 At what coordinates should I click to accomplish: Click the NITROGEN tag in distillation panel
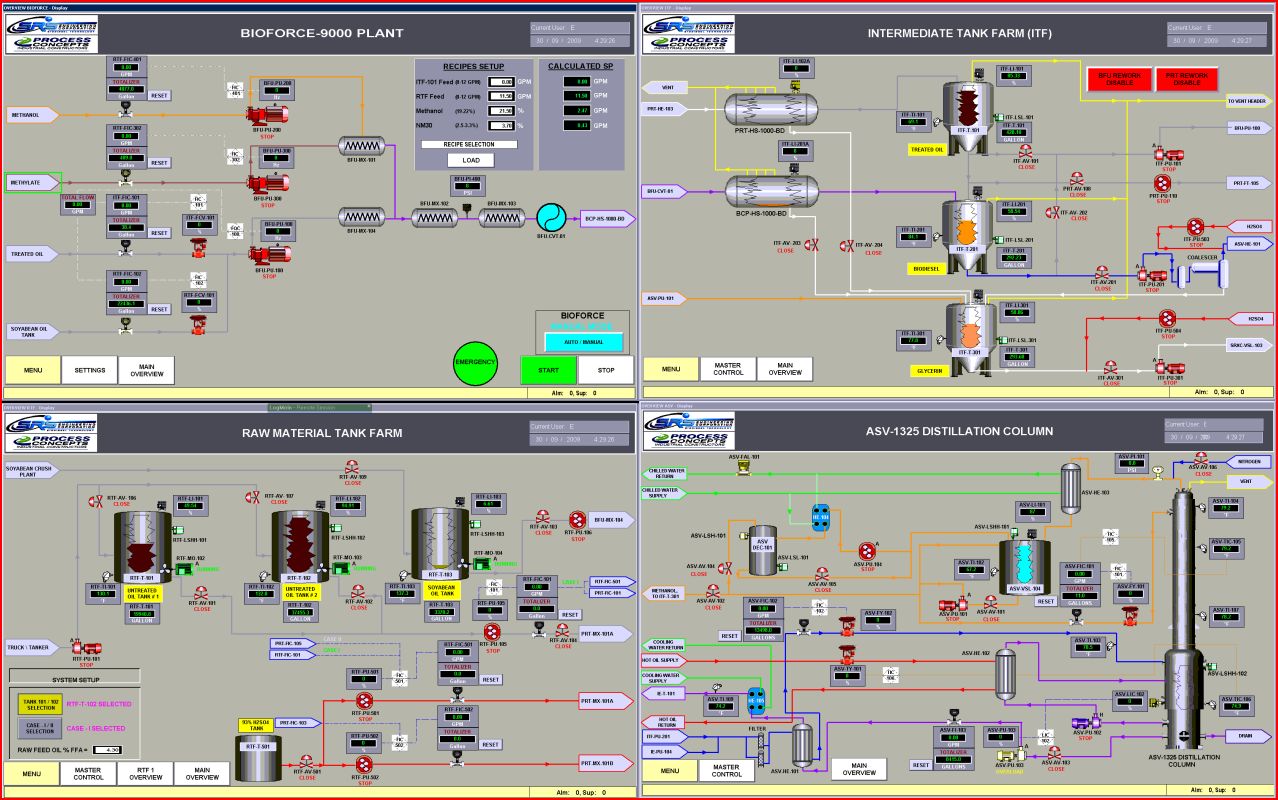point(1247,463)
